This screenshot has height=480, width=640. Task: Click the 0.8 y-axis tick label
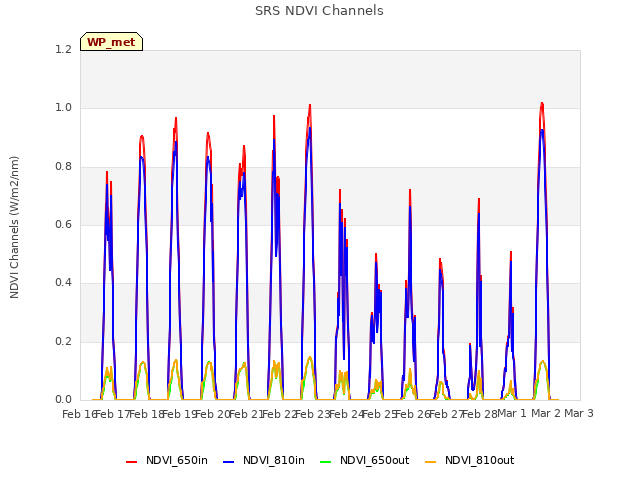(63, 167)
